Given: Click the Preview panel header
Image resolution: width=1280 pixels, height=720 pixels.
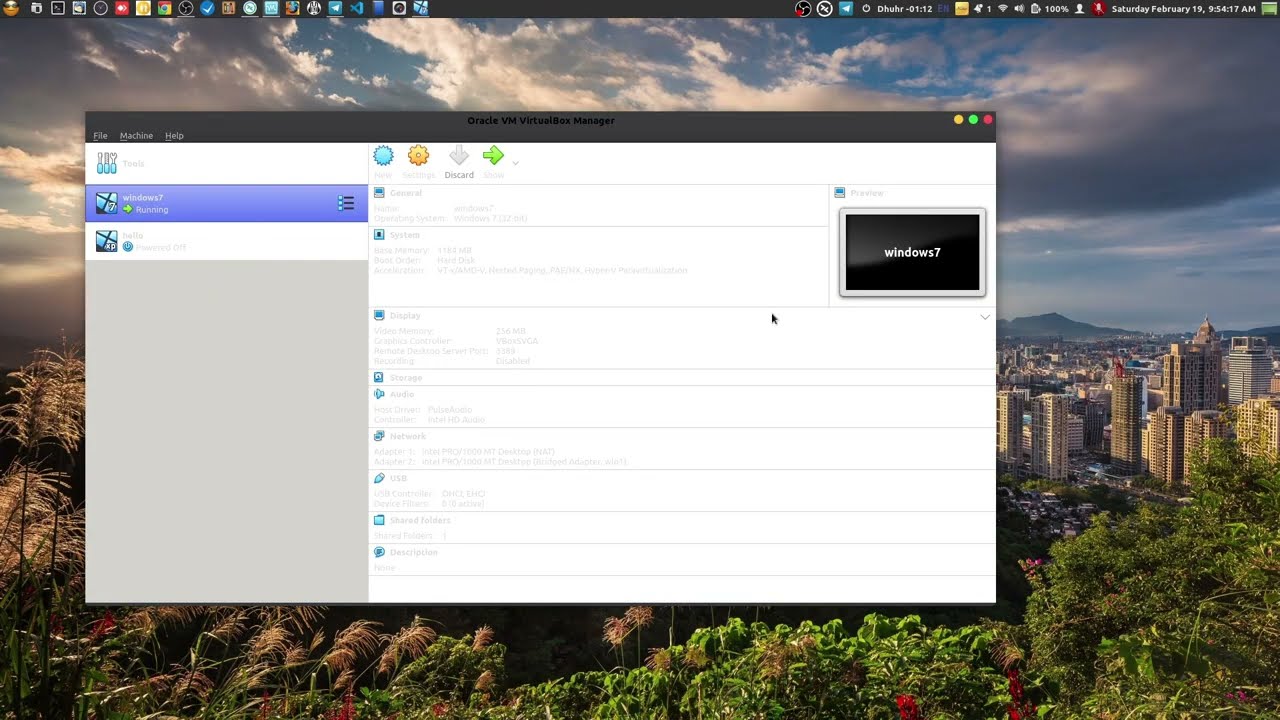Looking at the screenshot, I should [867, 193].
